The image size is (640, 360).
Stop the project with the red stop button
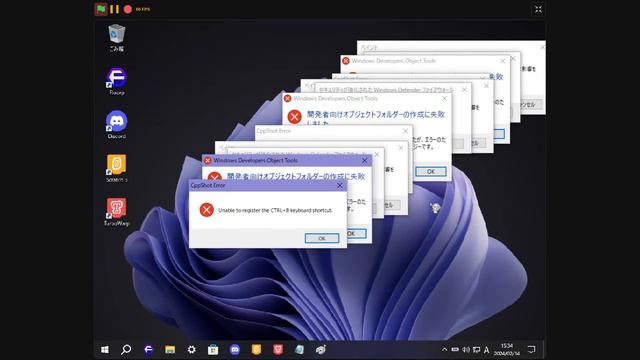coord(128,9)
